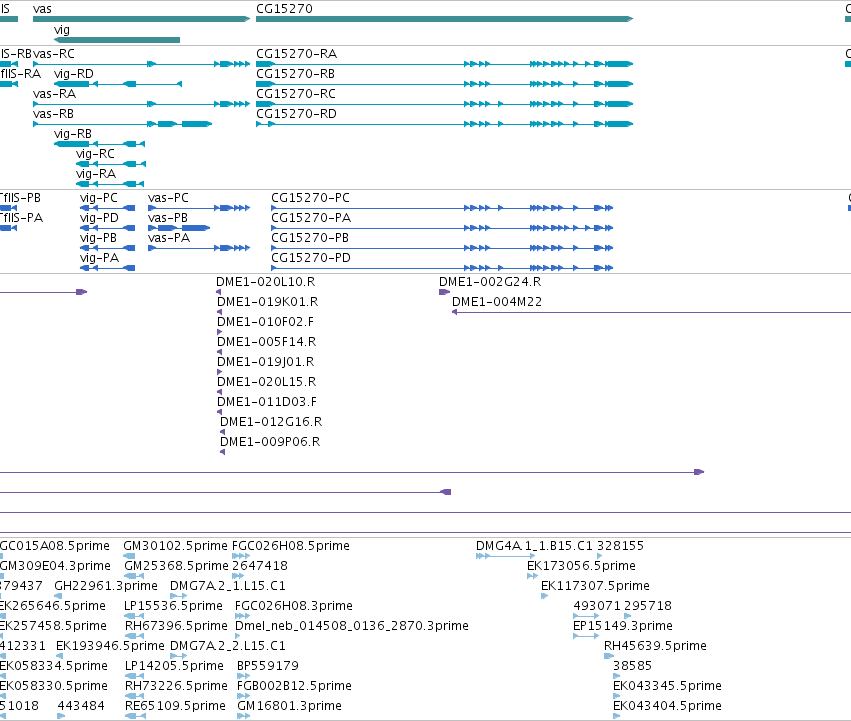Click the DMG7A2_2.L15.C1 EST label
This screenshot has height=721, width=851.
coord(228,647)
